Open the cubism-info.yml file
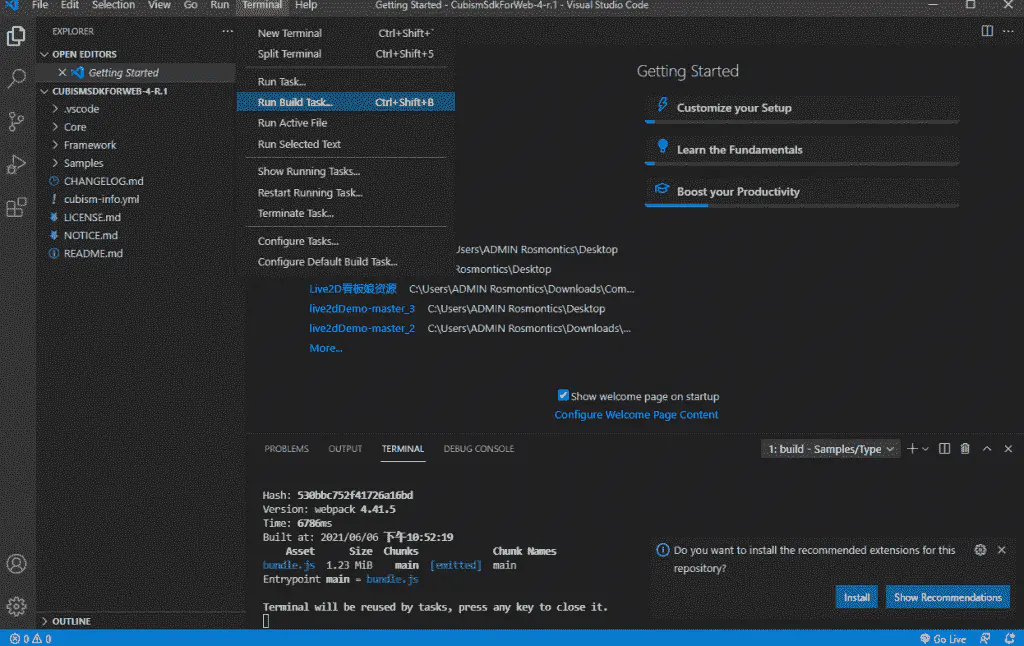The width and height of the screenshot is (1024, 646). (136, 199)
